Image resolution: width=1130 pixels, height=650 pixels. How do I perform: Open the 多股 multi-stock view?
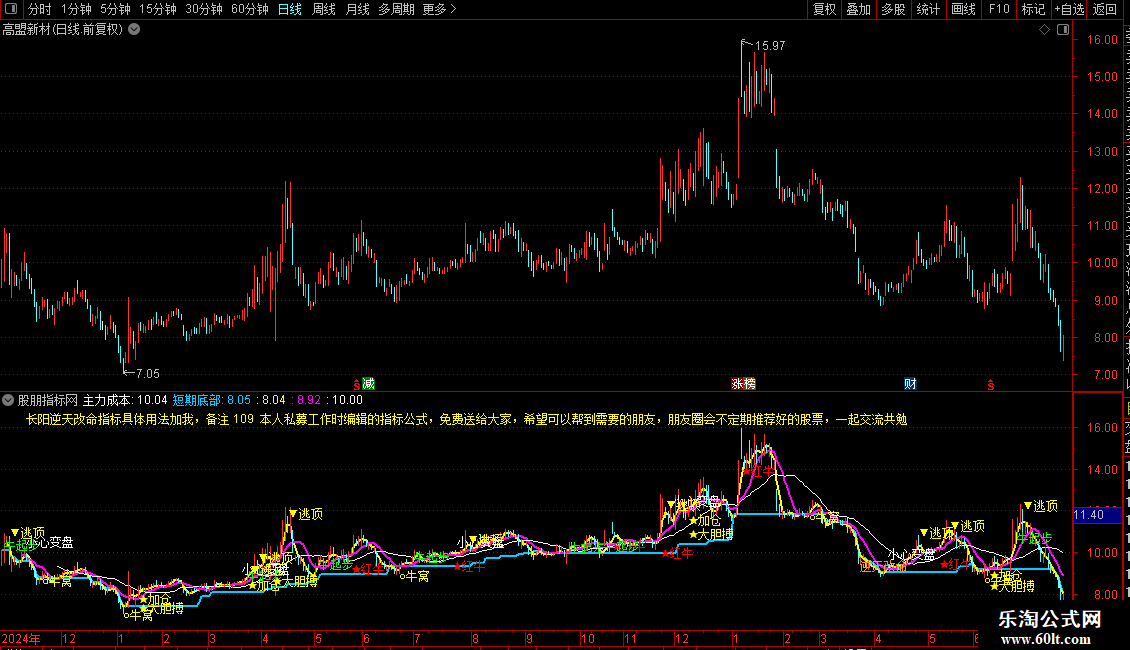coord(893,9)
